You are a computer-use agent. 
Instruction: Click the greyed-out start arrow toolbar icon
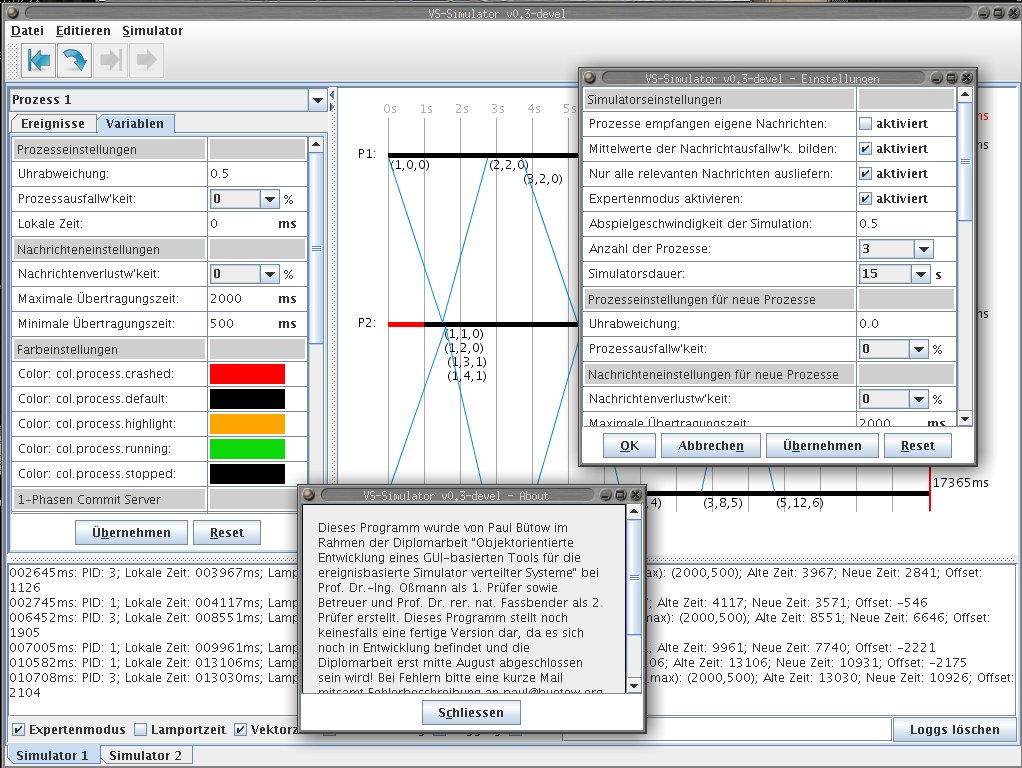pyautogui.click(x=146, y=60)
